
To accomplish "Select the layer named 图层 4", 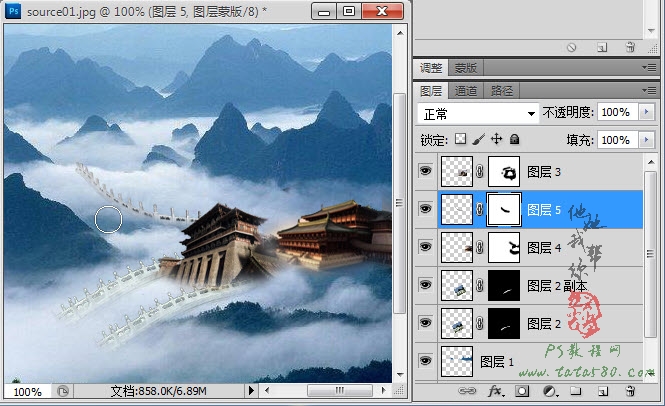I will coord(544,247).
